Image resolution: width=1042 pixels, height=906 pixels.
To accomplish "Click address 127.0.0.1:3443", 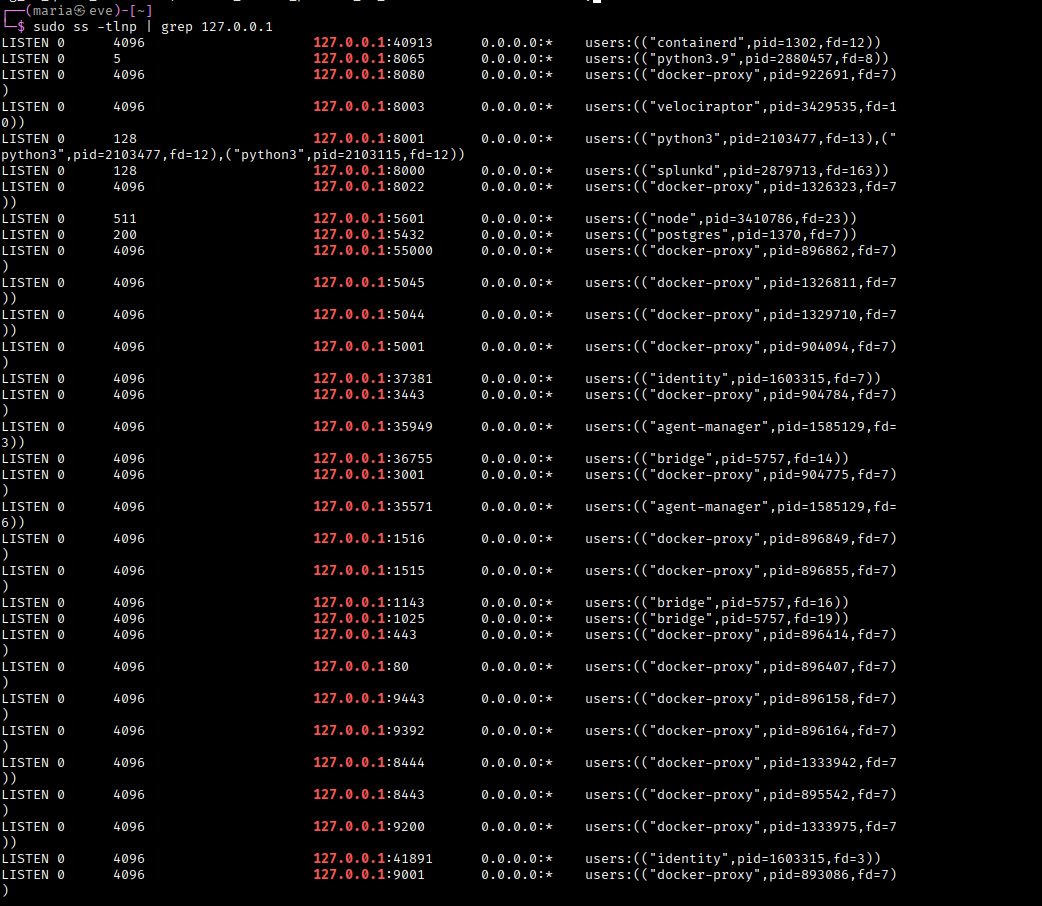I will point(369,394).
